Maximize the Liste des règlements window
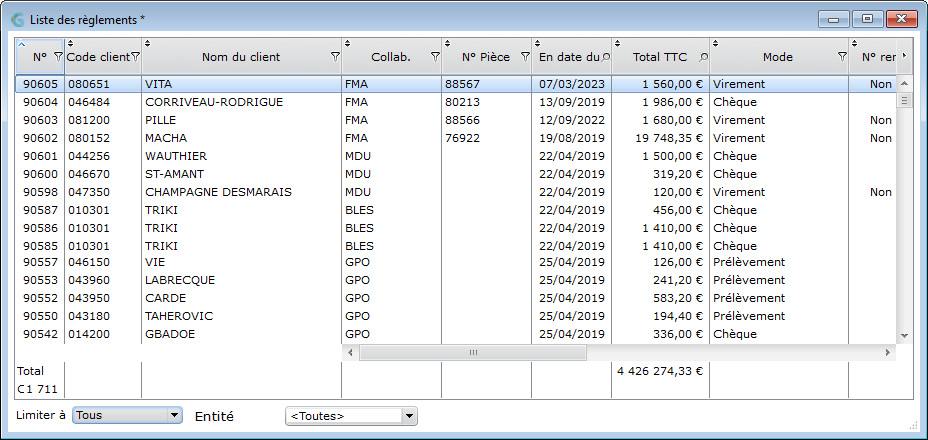 868,20
